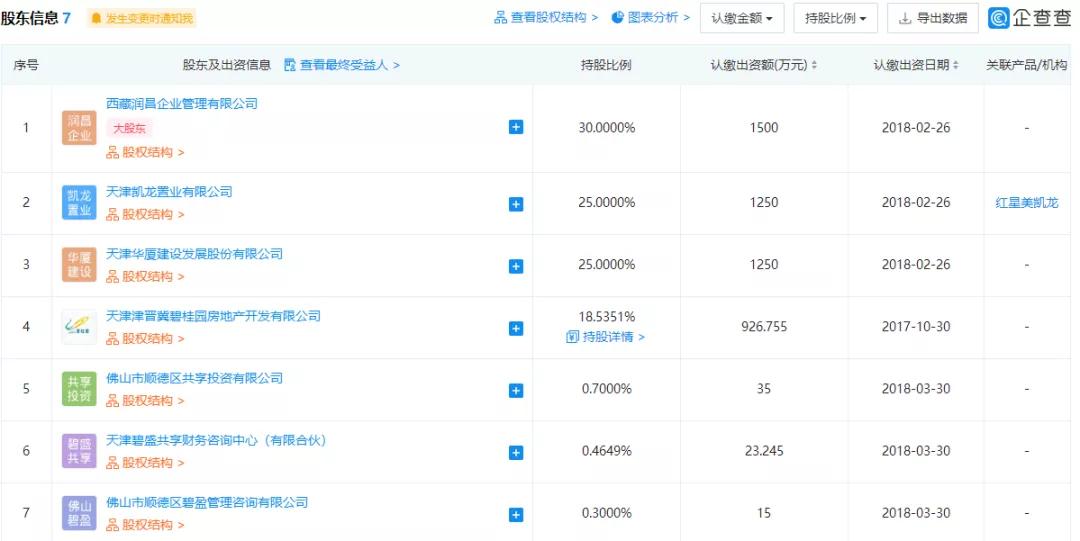View 股权结构 for 佛山市顺德区碧盈管理咨询
Viewport: 1080px width, 541px height.
click(x=145, y=524)
